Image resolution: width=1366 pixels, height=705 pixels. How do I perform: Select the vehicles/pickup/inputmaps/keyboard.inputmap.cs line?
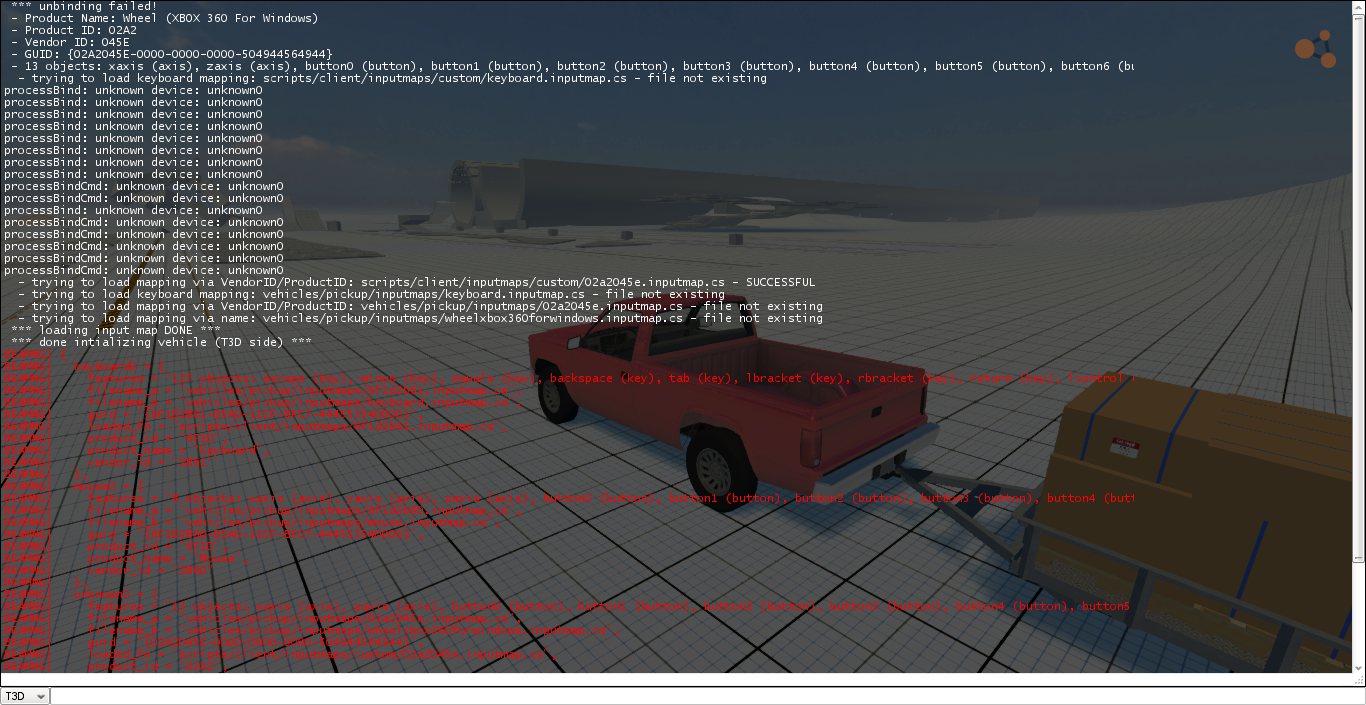[x=371, y=294]
